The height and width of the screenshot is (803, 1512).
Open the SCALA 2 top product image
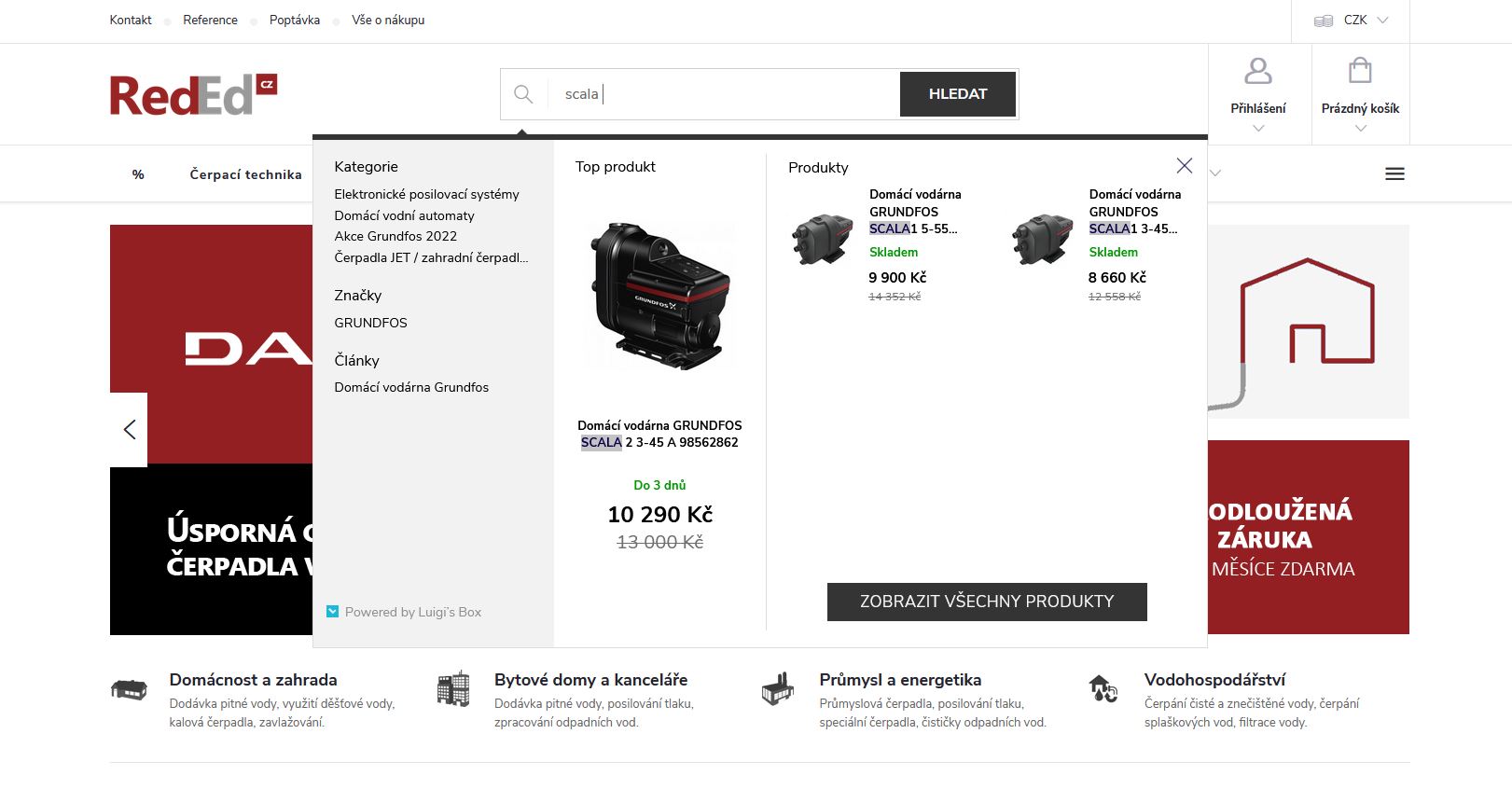[x=659, y=297]
